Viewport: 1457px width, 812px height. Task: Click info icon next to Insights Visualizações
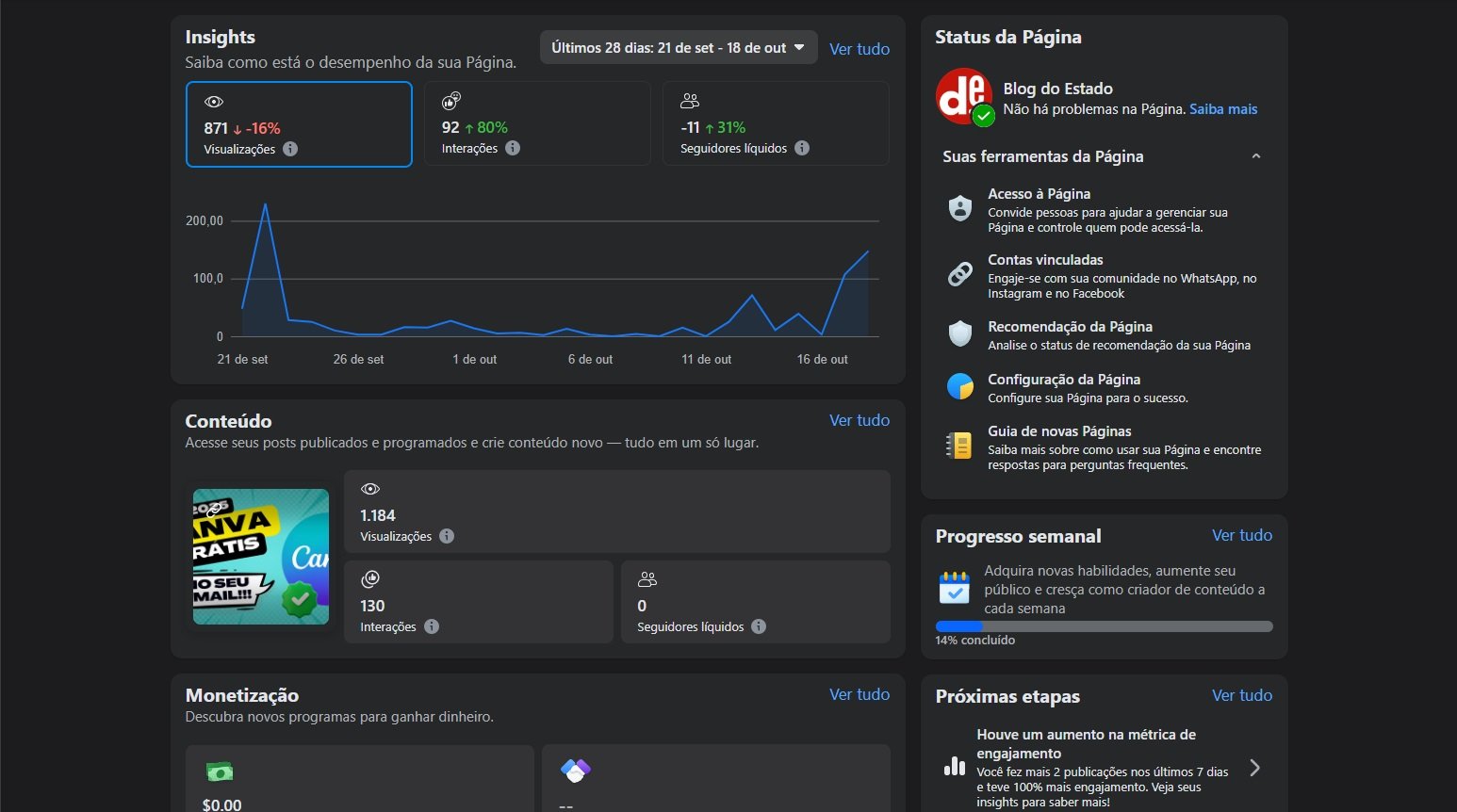pos(290,149)
